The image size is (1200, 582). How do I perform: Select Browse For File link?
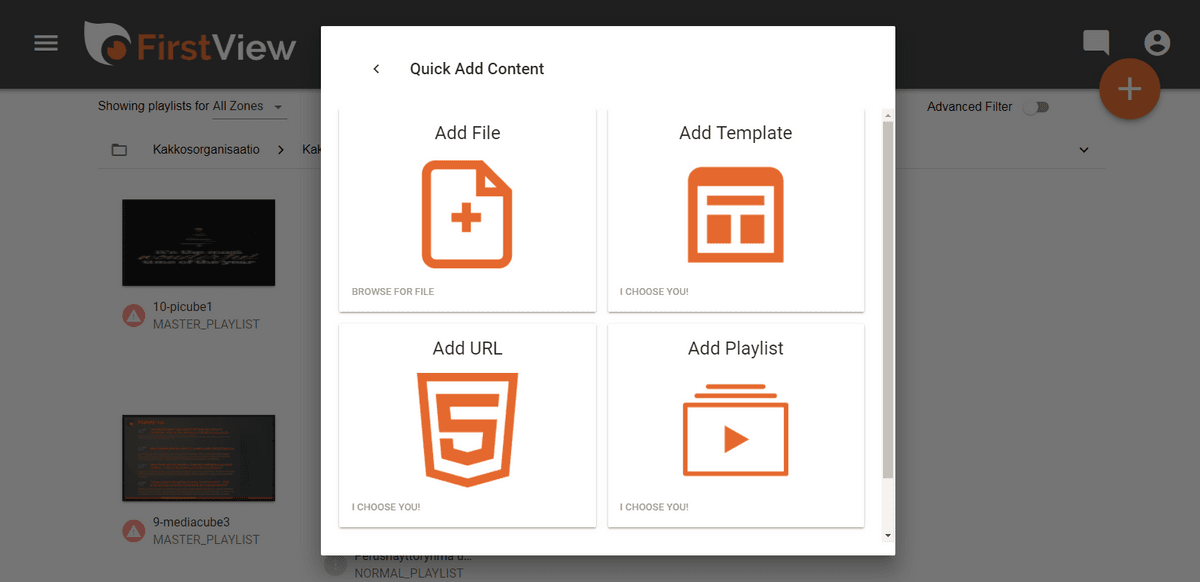[393, 292]
